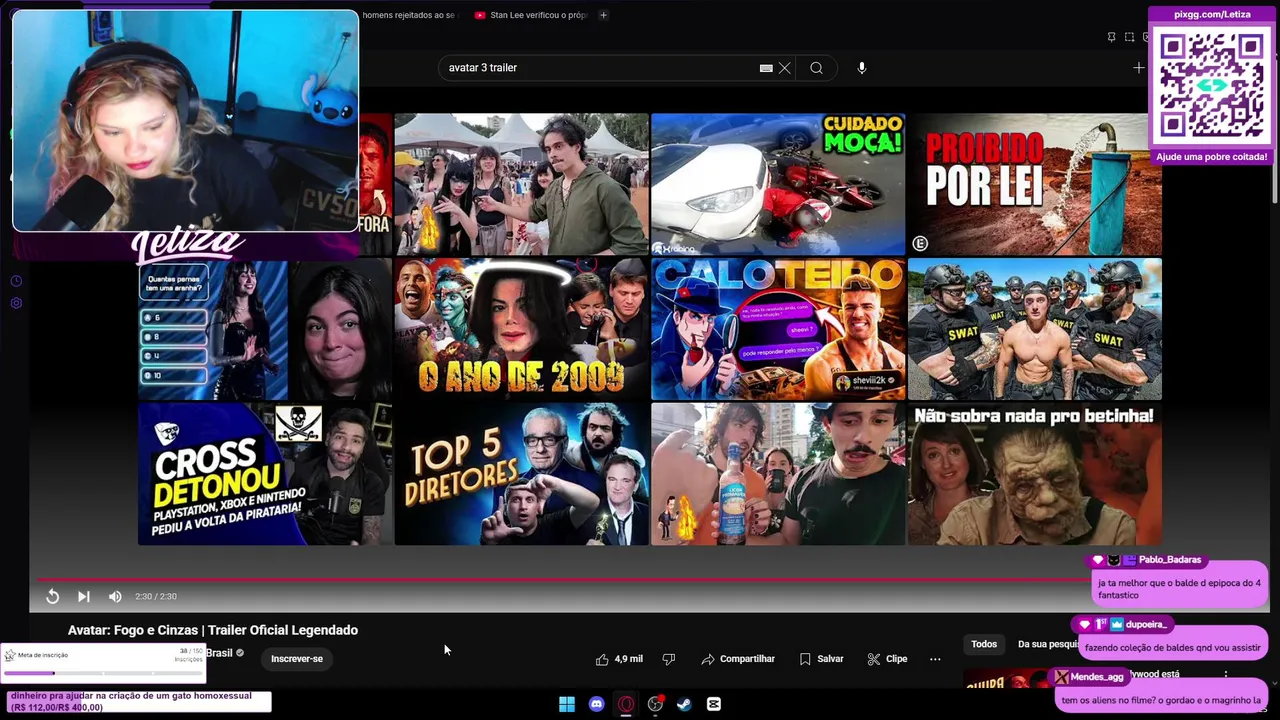This screenshot has width=1280, height=720.
Task: Like the video with 4,9 mil likes
Action: (618, 659)
